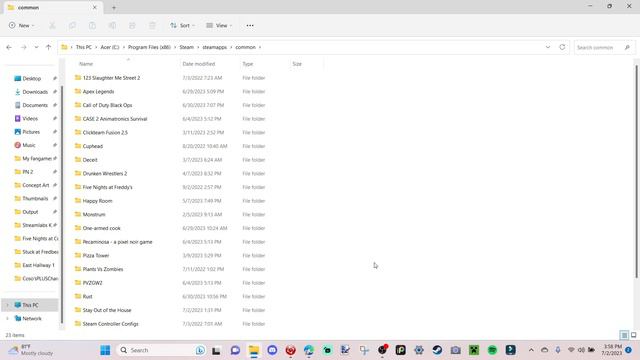Sort by the Size column header
Screen dimensions: 640x360
[x=297, y=64]
